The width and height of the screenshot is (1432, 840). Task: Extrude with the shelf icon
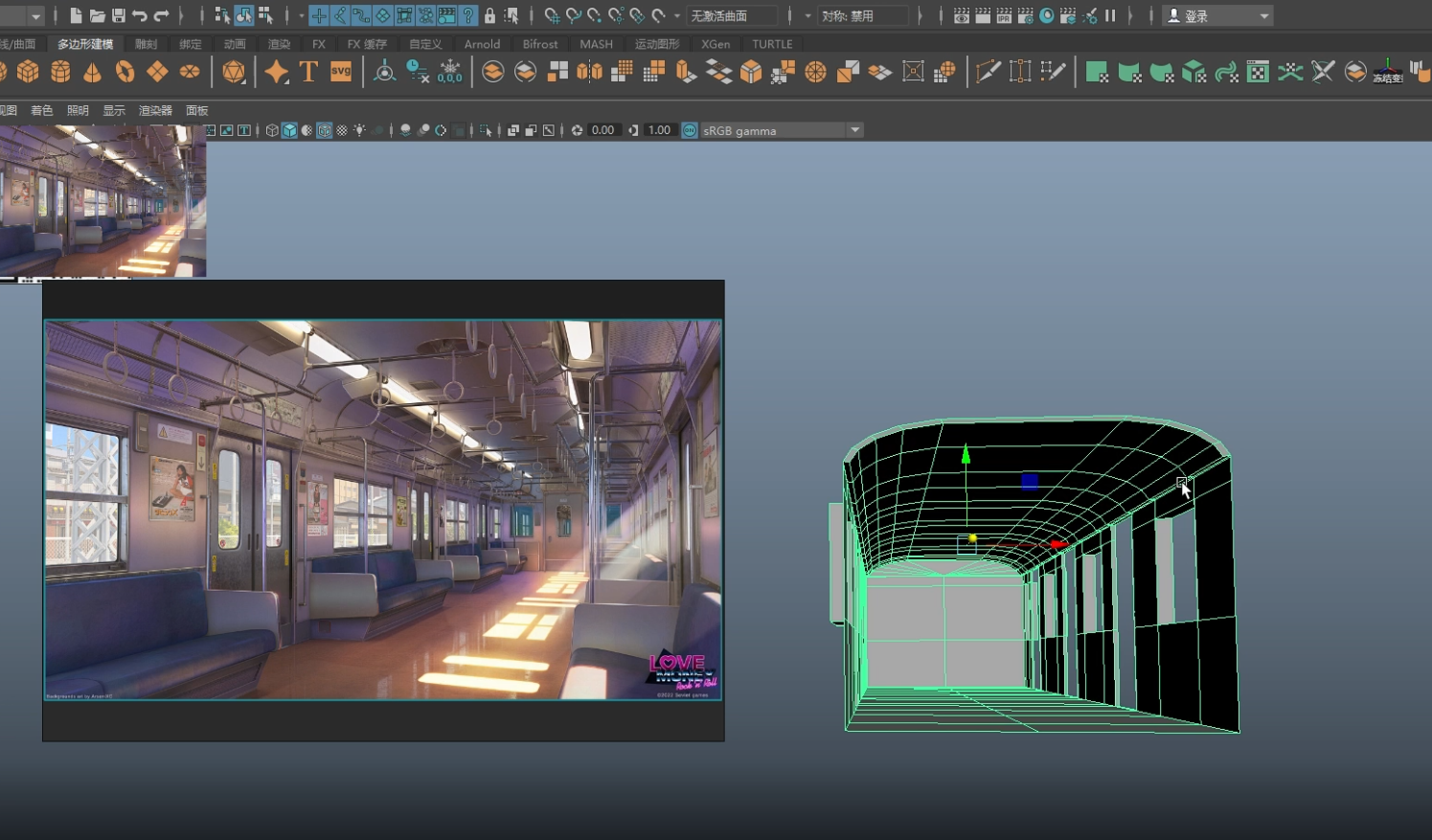(686, 72)
